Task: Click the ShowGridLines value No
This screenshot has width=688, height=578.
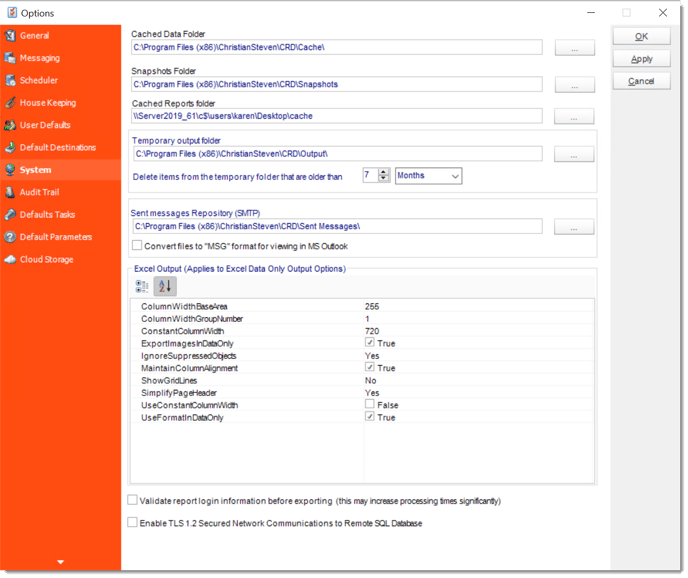Action: coord(370,381)
